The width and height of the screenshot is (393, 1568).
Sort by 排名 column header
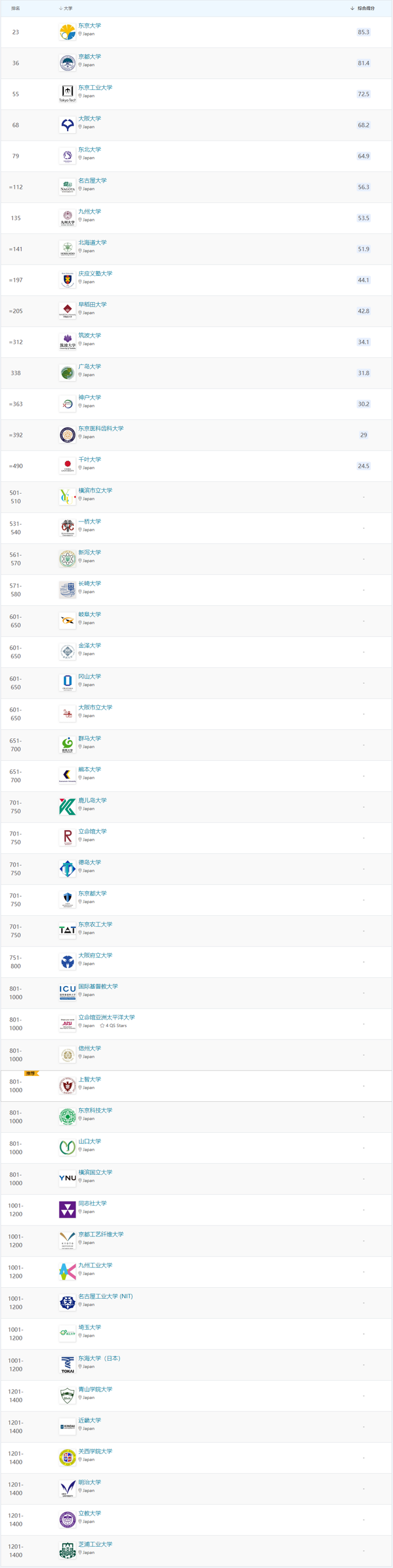pyautogui.click(x=16, y=9)
